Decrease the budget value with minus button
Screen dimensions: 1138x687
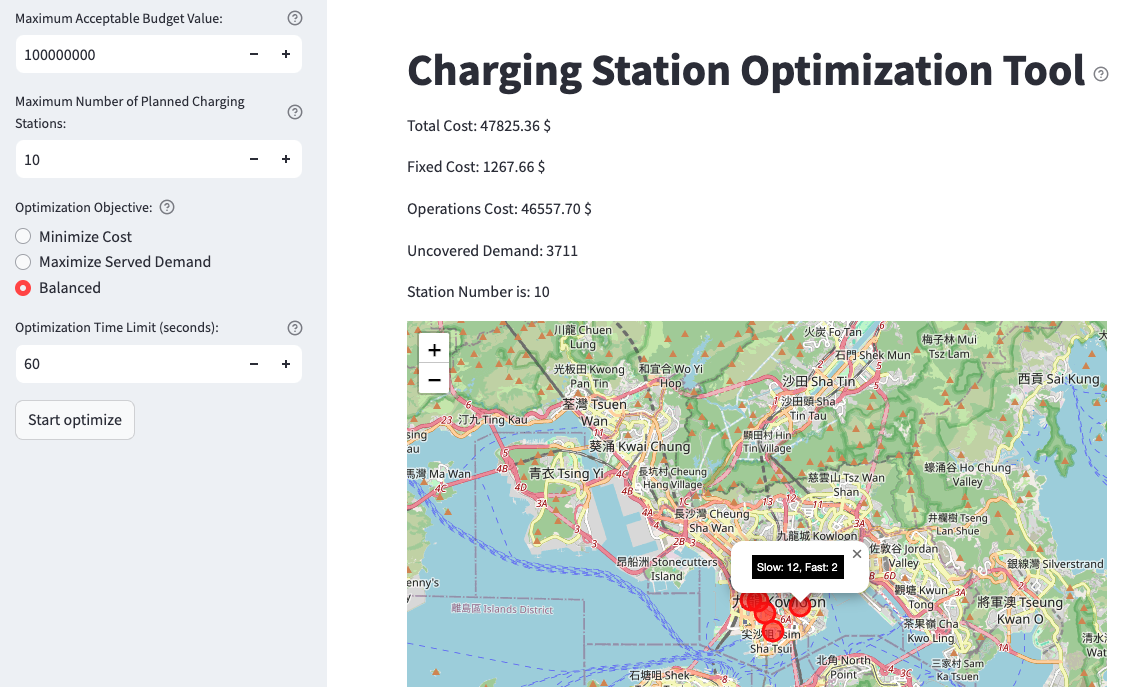(254, 54)
